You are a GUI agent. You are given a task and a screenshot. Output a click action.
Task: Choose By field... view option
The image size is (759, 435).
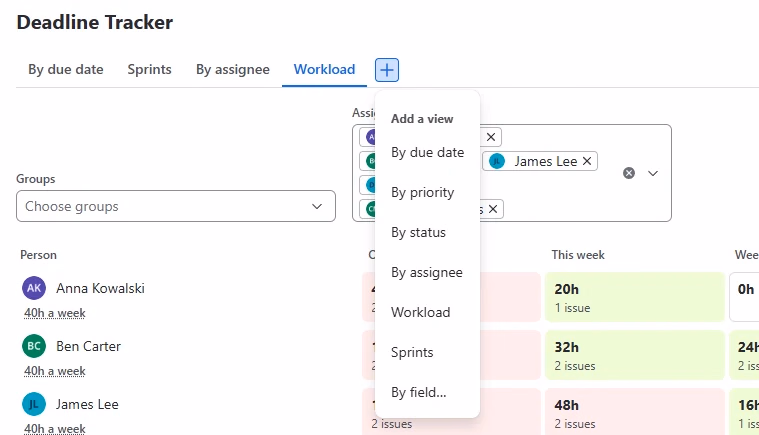coord(427,392)
